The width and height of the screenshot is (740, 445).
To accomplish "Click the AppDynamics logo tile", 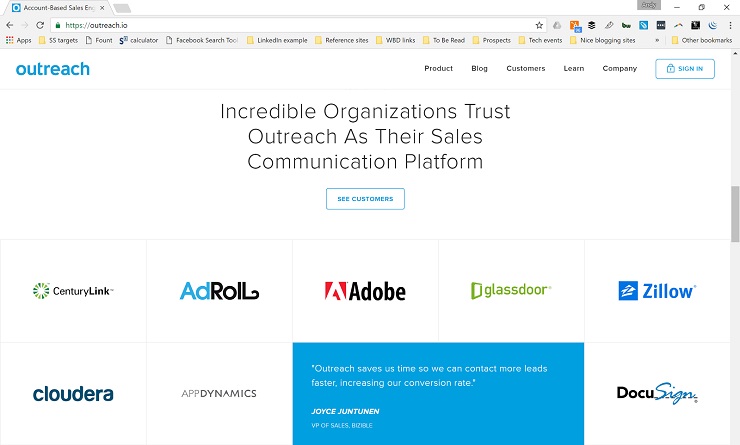I will click(219, 394).
